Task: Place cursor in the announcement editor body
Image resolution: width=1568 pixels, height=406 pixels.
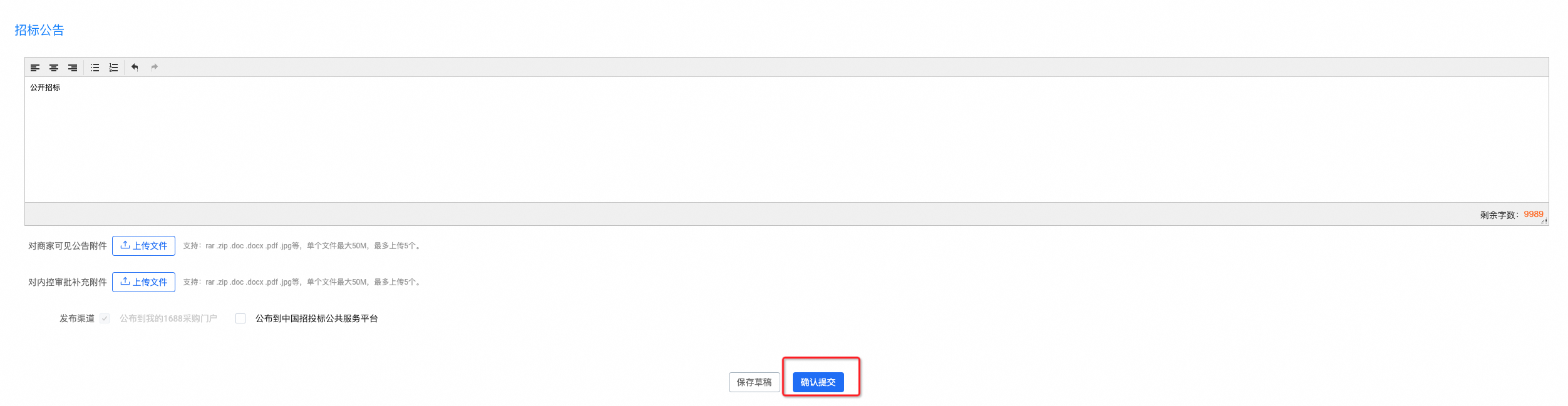Action: (787, 140)
